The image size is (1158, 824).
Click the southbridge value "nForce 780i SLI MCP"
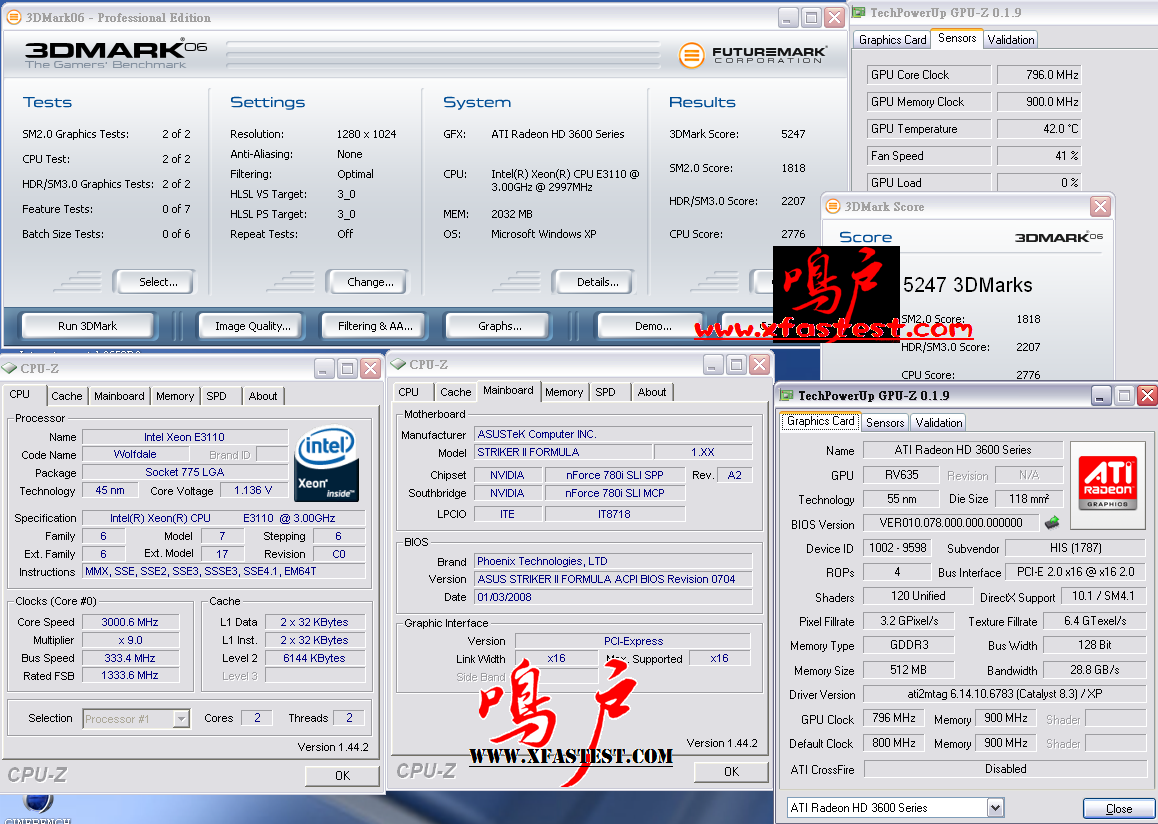pos(614,493)
